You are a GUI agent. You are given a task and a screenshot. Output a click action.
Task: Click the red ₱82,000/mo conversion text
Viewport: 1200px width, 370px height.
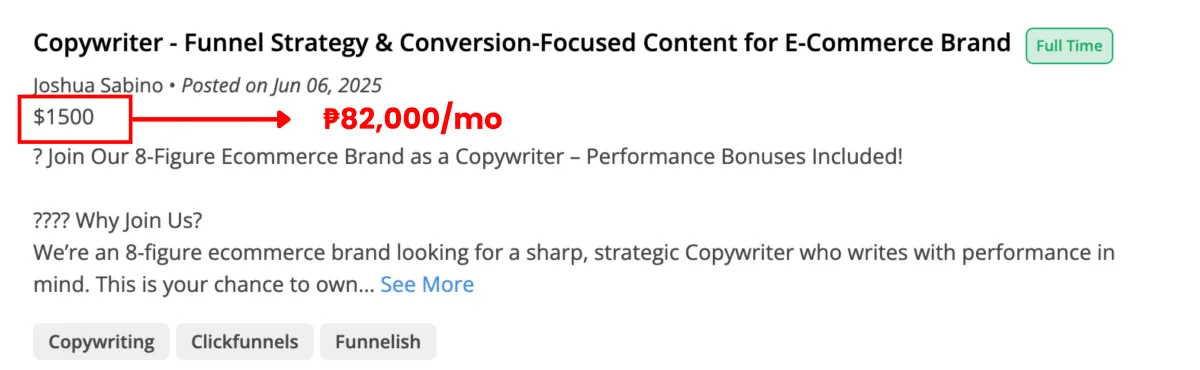pyautogui.click(x=412, y=119)
